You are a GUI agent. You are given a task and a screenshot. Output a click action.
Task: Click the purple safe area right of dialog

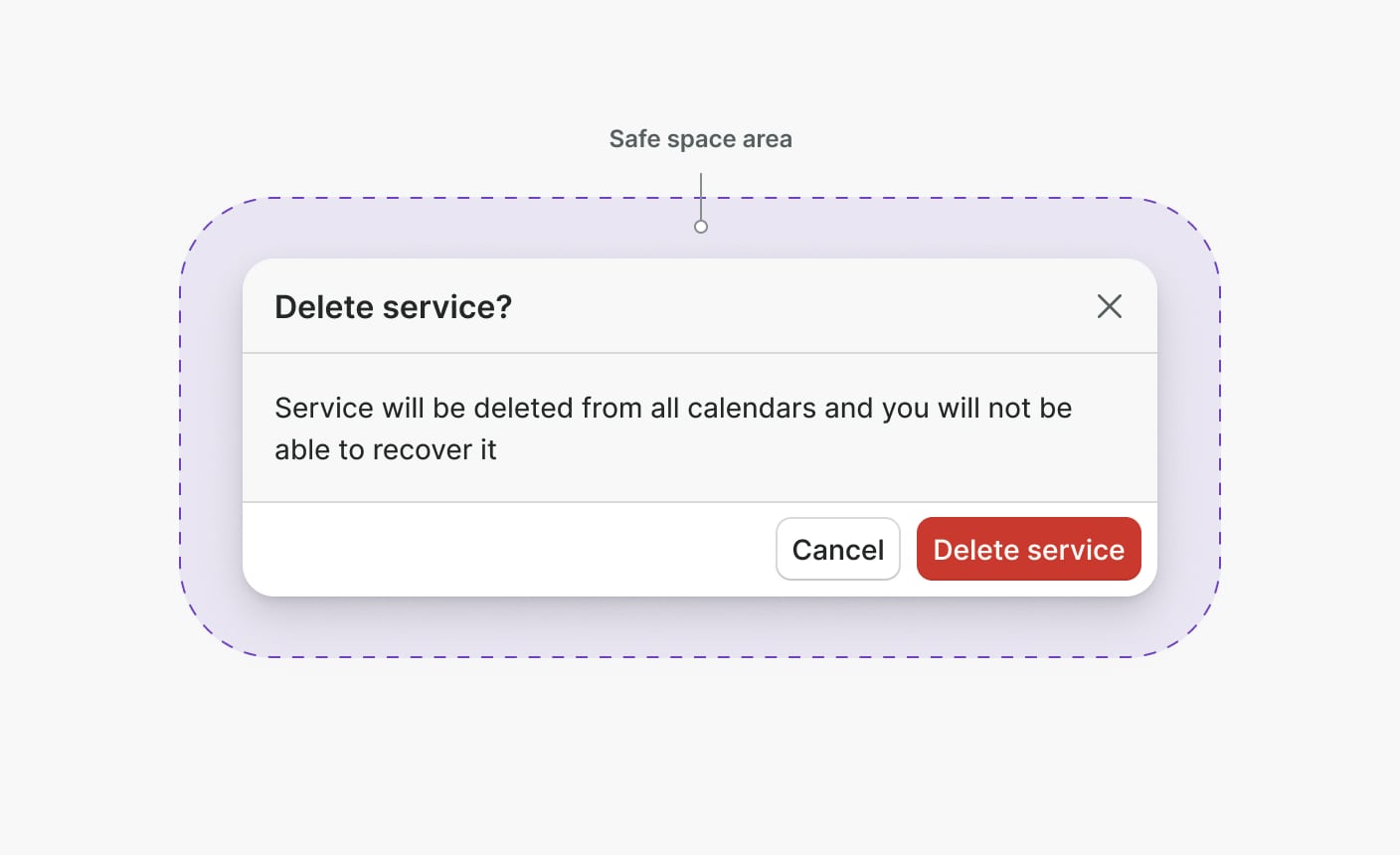pyautogui.click(x=1188, y=427)
